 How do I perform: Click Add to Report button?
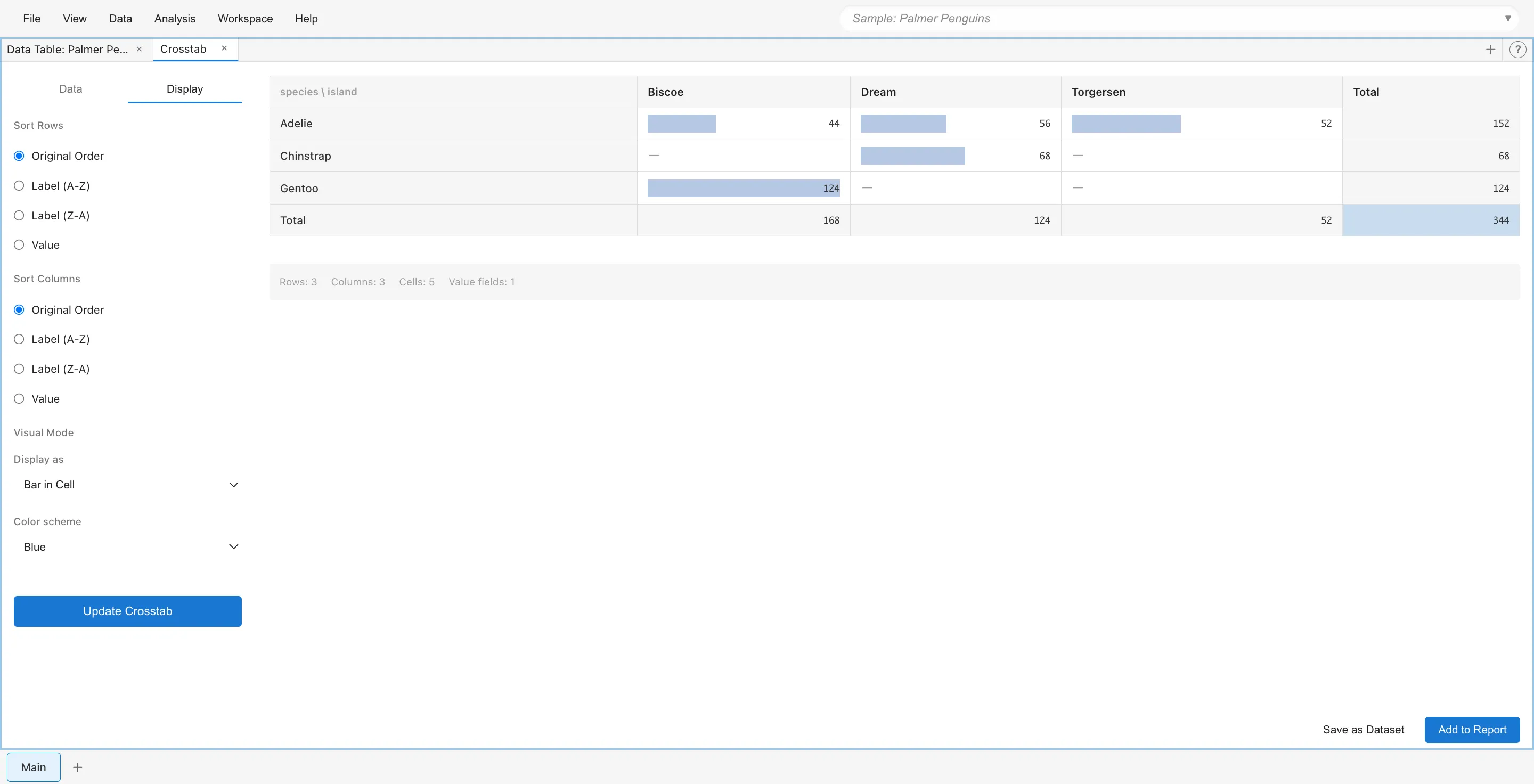click(x=1472, y=730)
